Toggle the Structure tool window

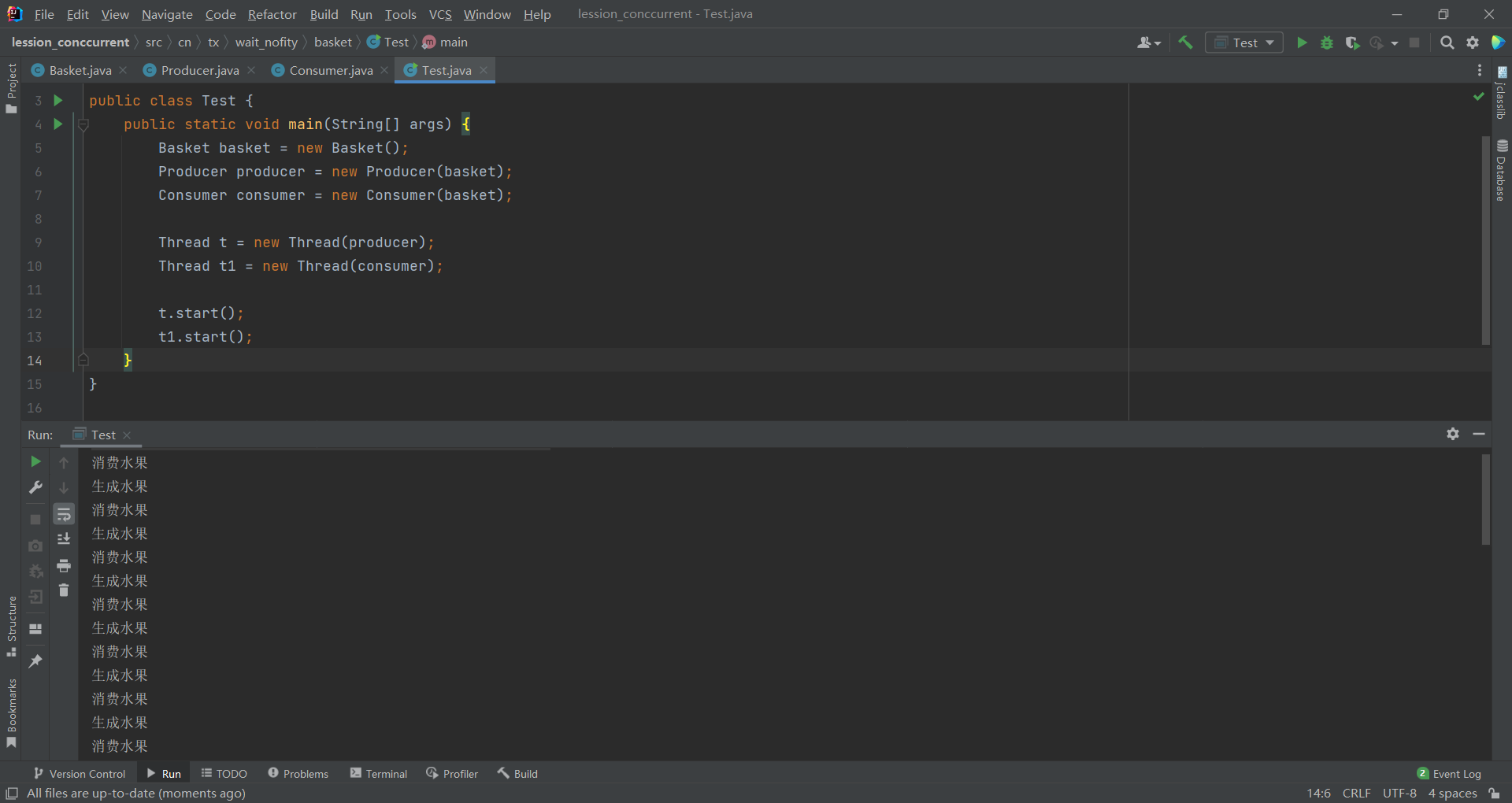(x=11, y=626)
